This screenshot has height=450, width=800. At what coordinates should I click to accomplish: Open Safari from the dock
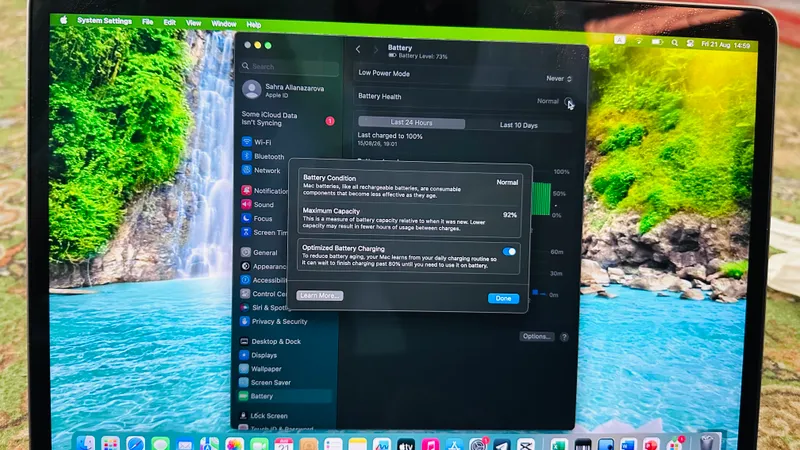[x=135, y=444]
